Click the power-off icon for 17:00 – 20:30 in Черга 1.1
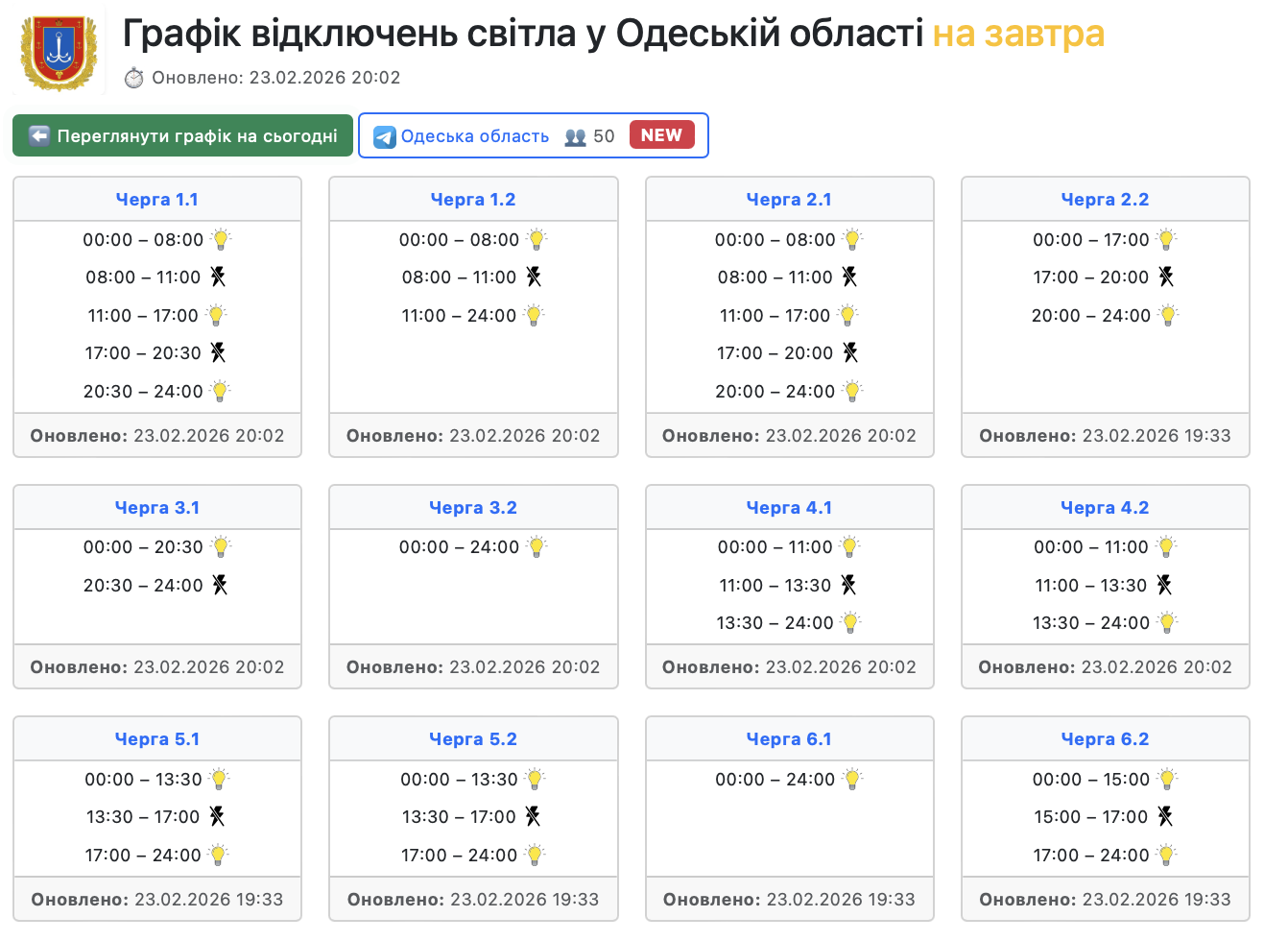Image resolution: width=1288 pixels, height=941 pixels. tap(218, 353)
